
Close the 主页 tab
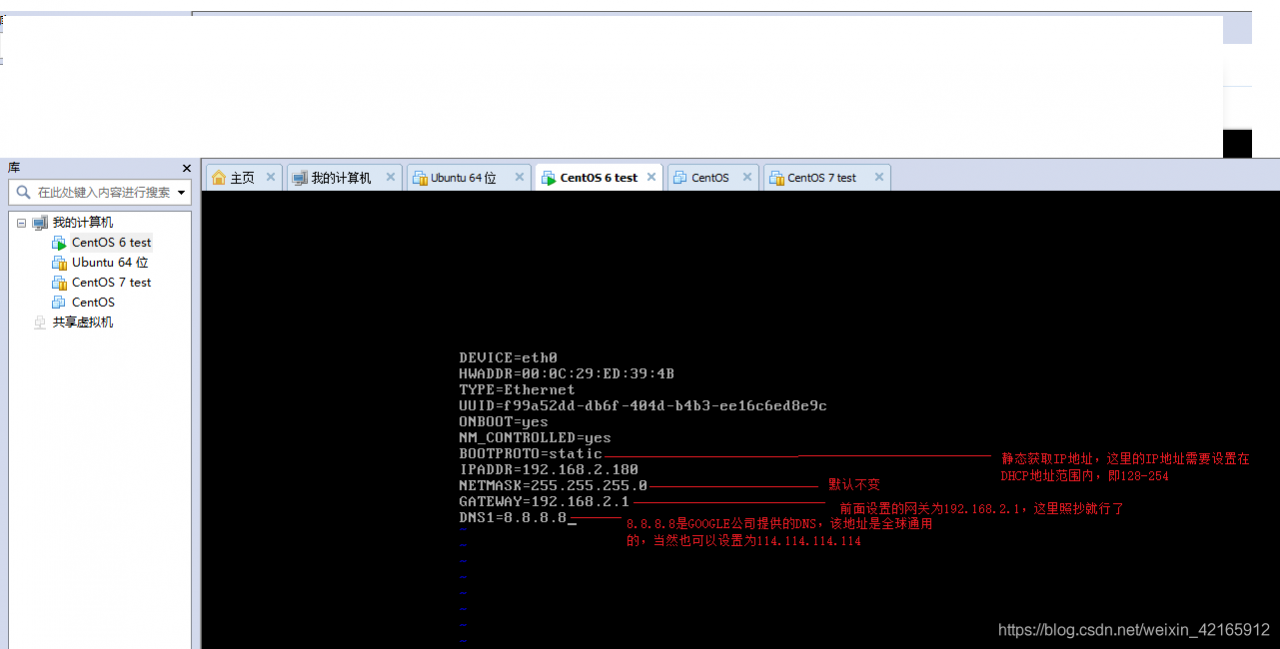point(270,177)
